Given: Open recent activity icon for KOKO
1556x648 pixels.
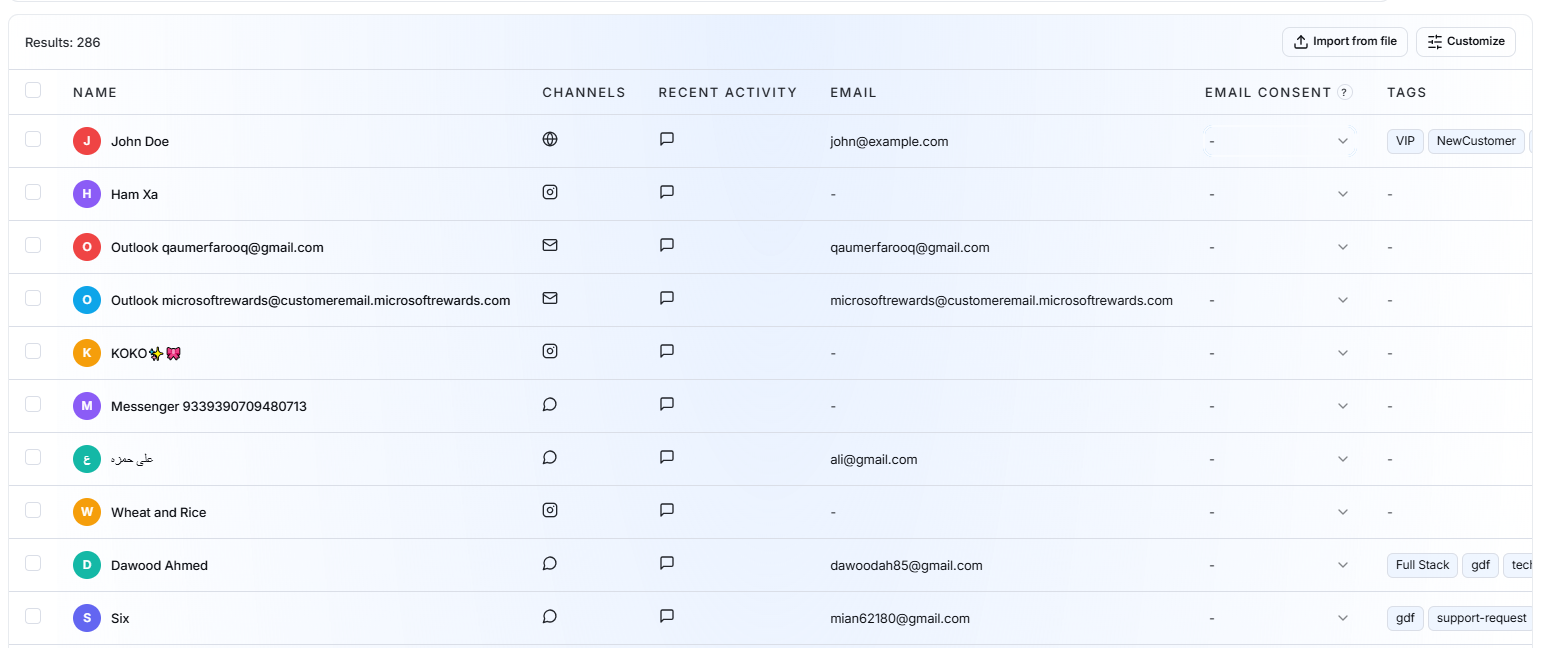Looking at the screenshot, I should [x=667, y=351].
